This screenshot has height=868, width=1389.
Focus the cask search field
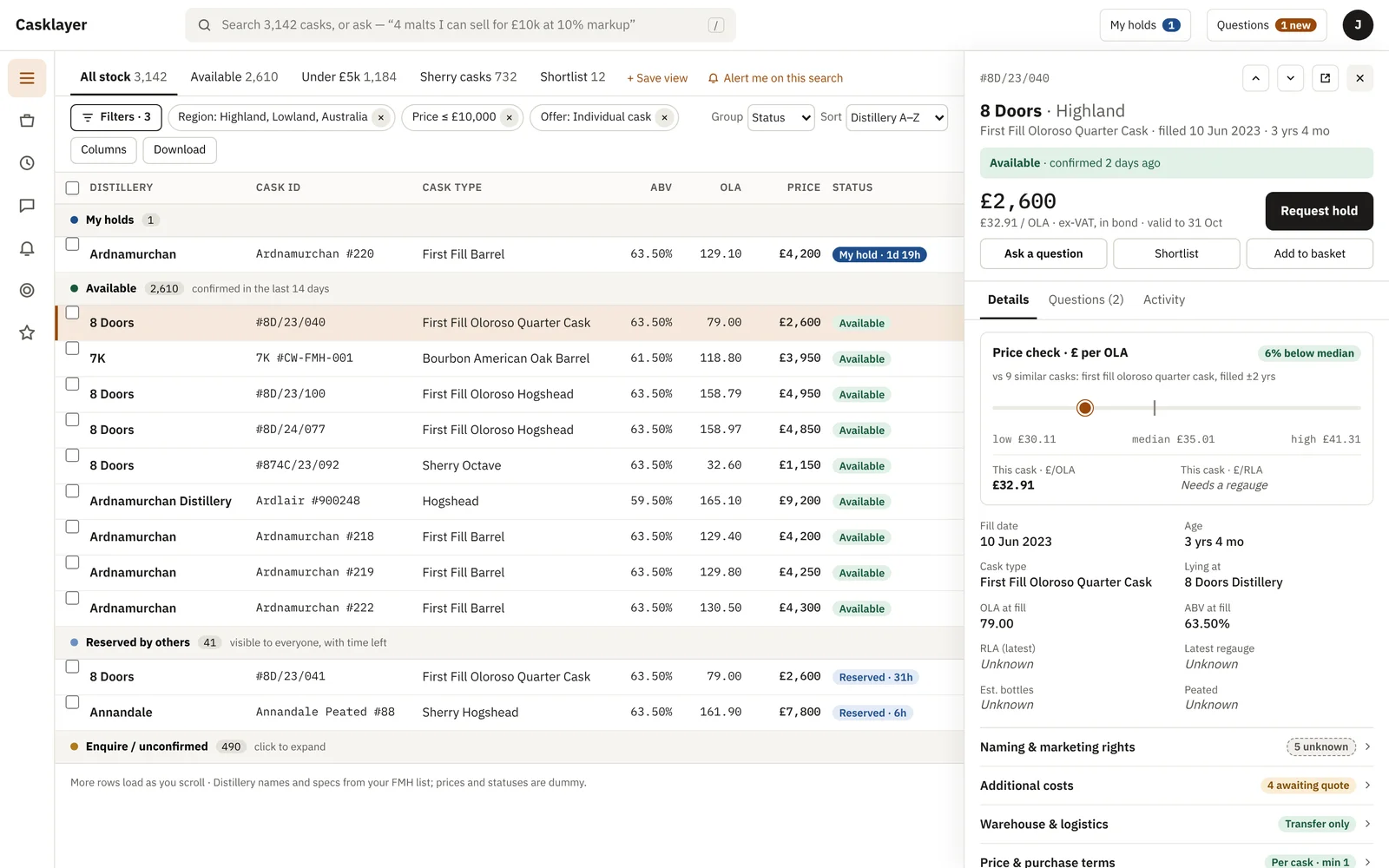point(460,25)
